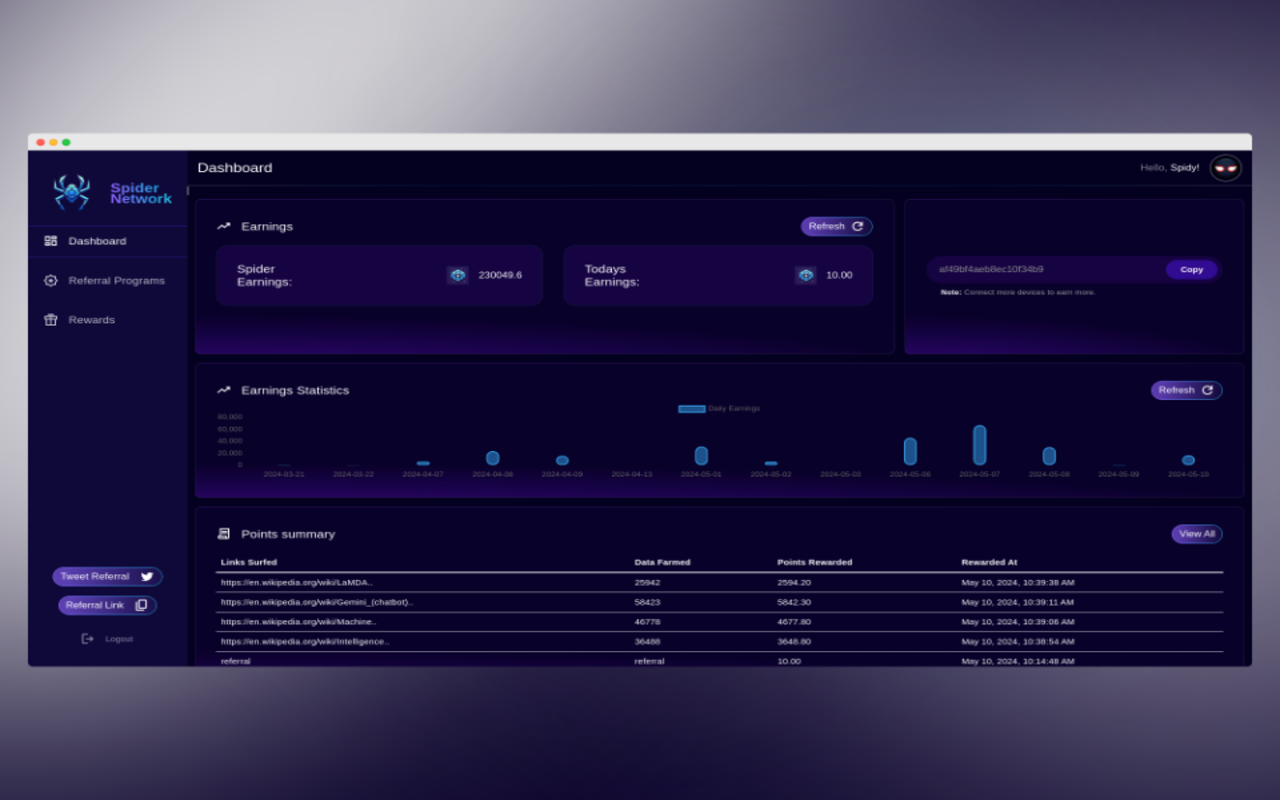The height and width of the screenshot is (800, 1280).
Task: Click the Referral Programs gear icon
Action: (51, 281)
